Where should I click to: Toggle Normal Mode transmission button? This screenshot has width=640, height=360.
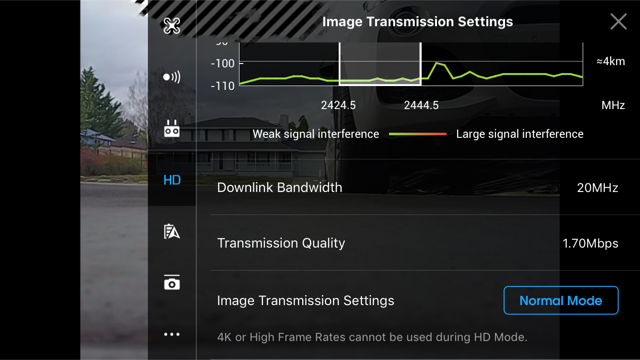[x=561, y=300]
